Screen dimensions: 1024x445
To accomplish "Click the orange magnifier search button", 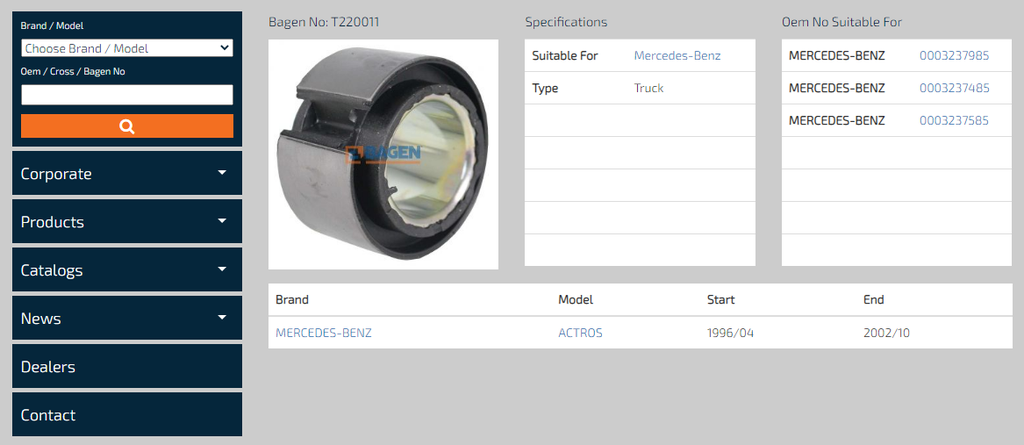I will (127, 126).
